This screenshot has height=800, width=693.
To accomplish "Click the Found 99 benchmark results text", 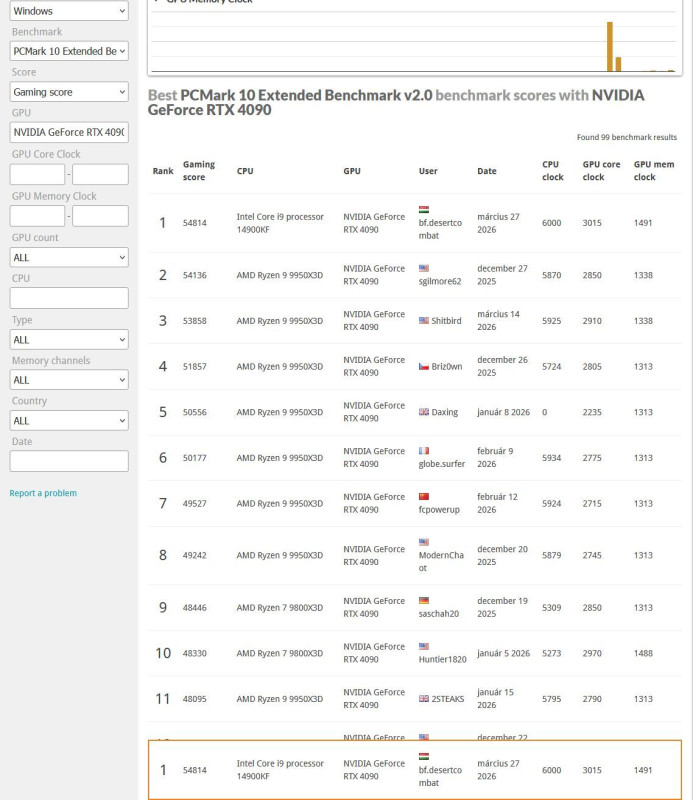I will click(x=627, y=137).
